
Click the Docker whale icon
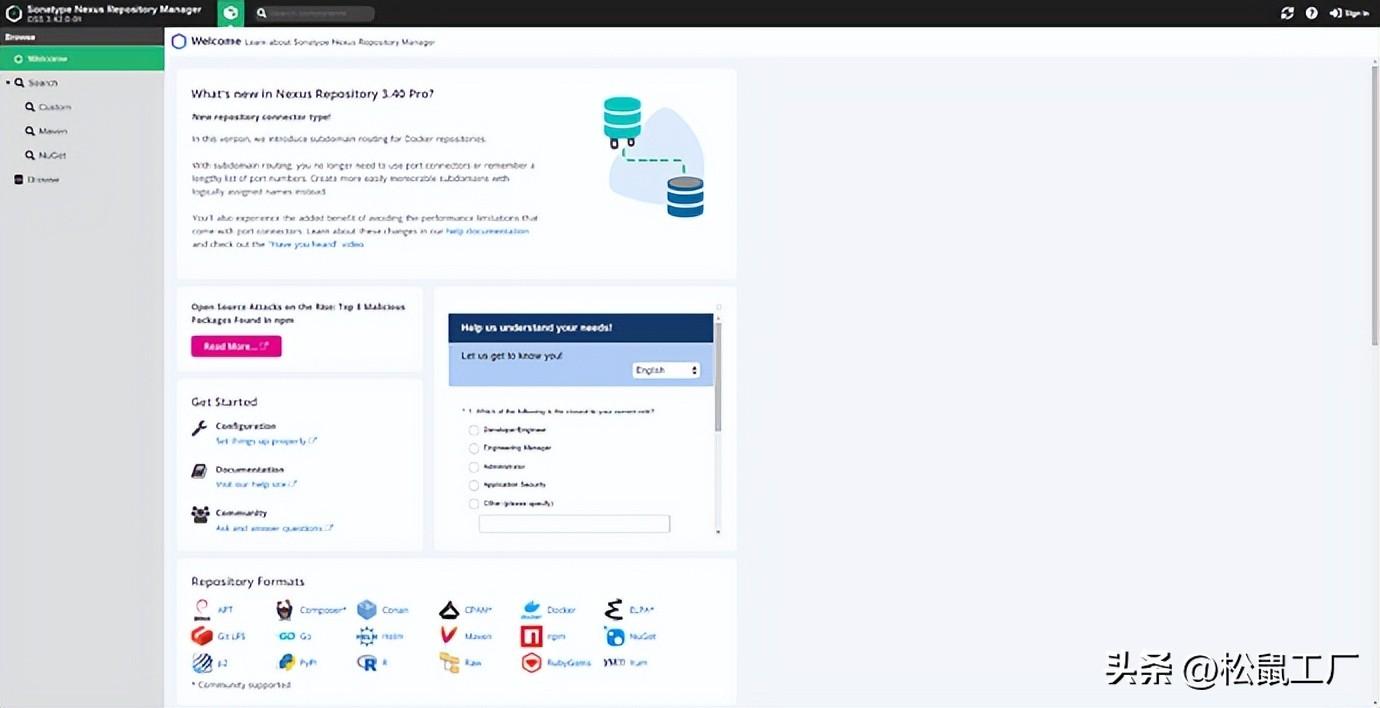tap(530, 609)
